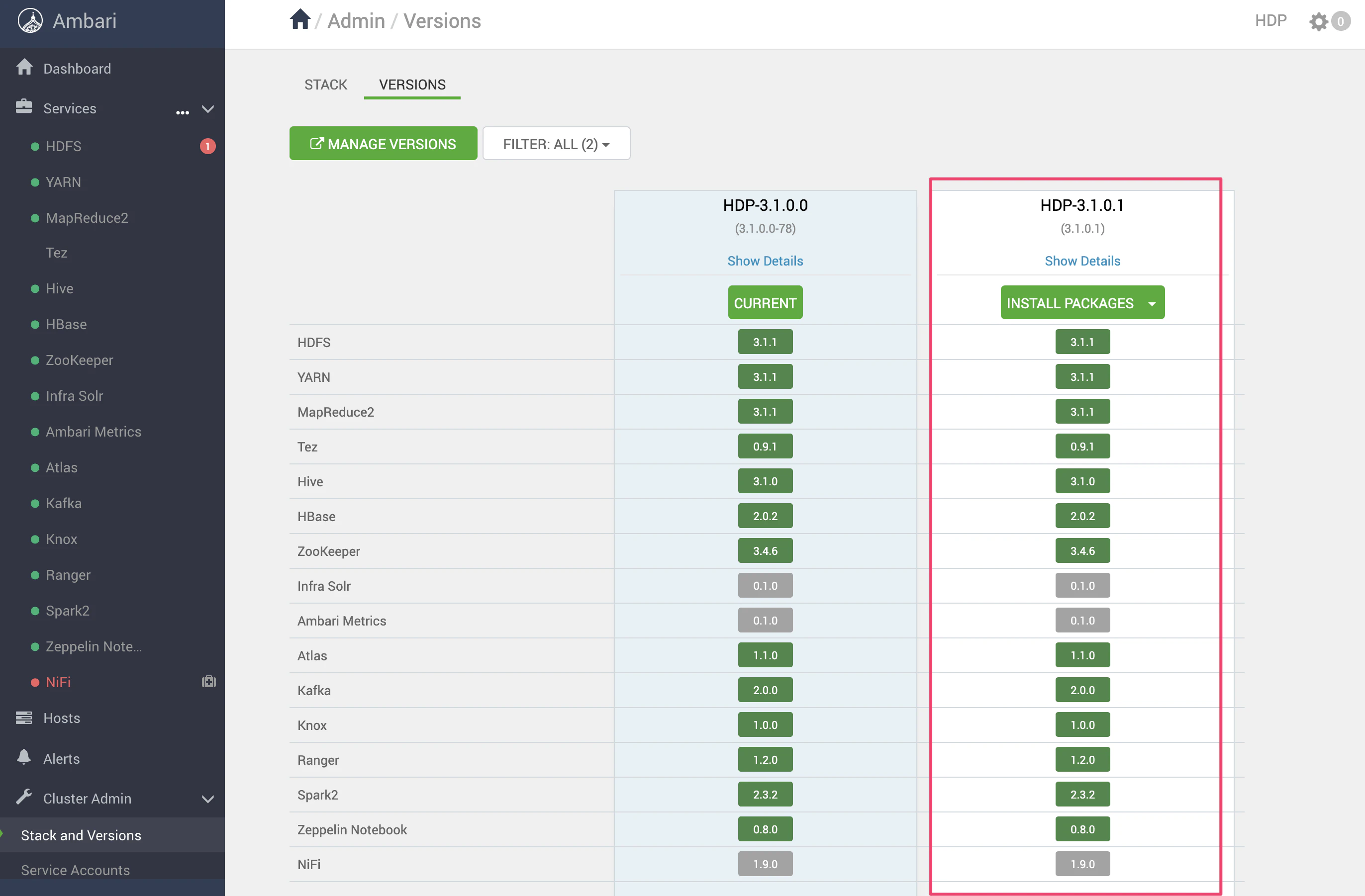Open Zeppelin Notebook service in sidebar
Screen dimensions: 1365x896
pyautogui.click(x=94, y=646)
